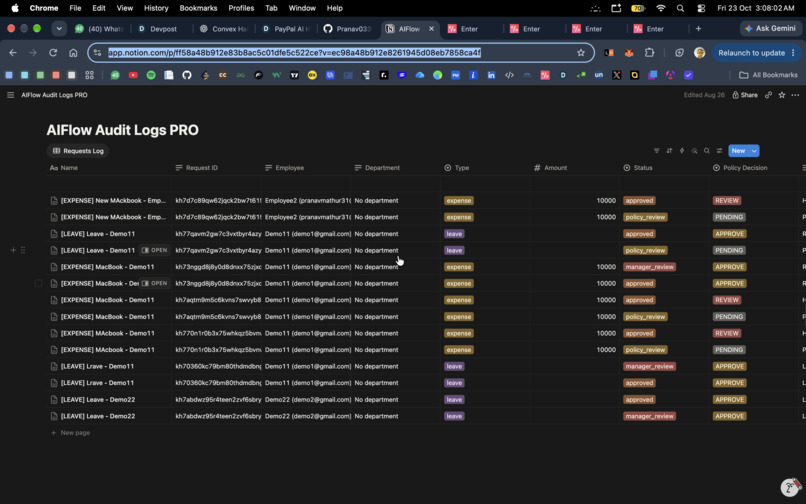Click the blue New button
The width and height of the screenshot is (806, 504).
pyautogui.click(x=738, y=151)
